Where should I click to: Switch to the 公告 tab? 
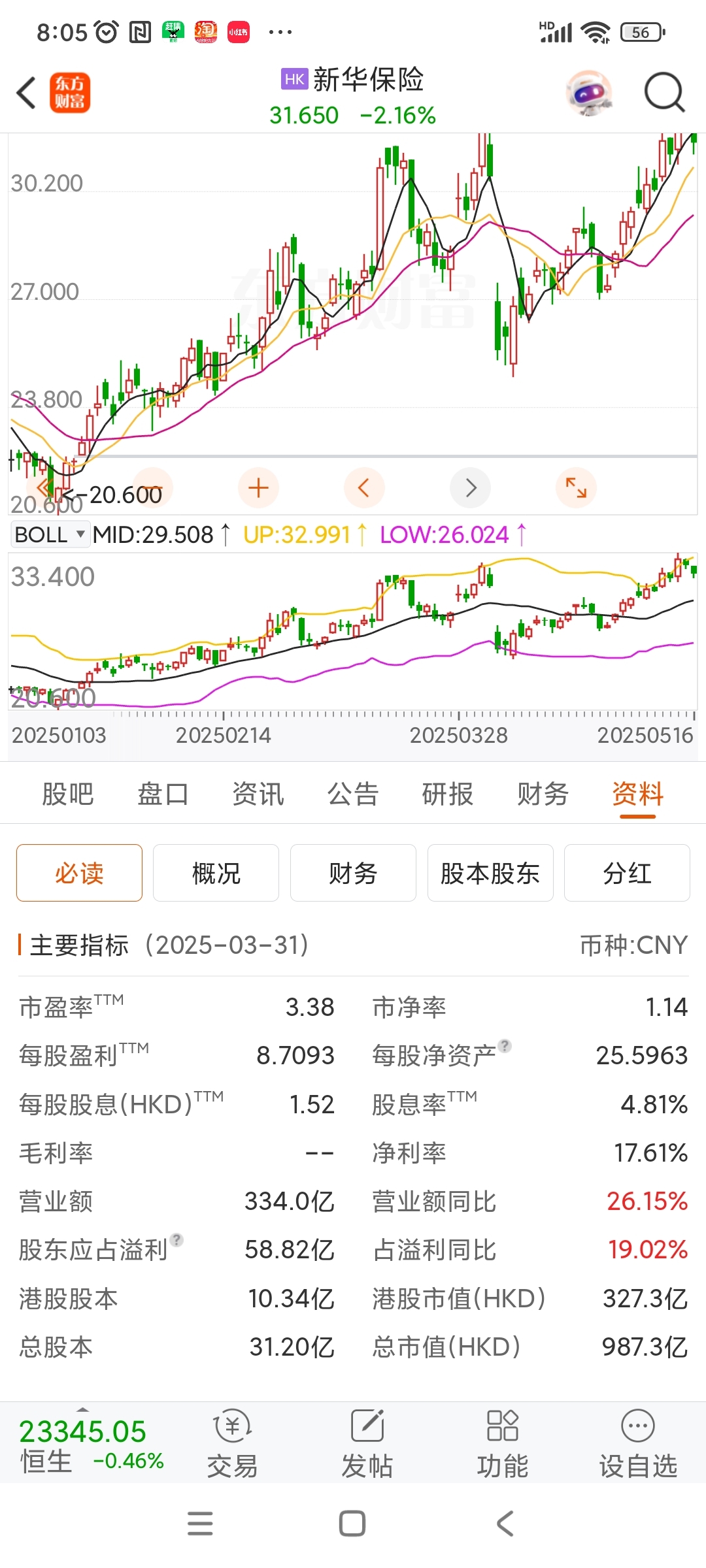353,794
